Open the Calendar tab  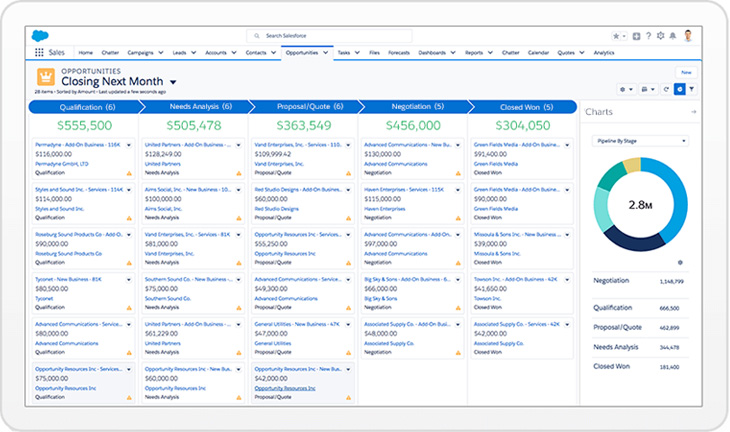click(538, 53)
